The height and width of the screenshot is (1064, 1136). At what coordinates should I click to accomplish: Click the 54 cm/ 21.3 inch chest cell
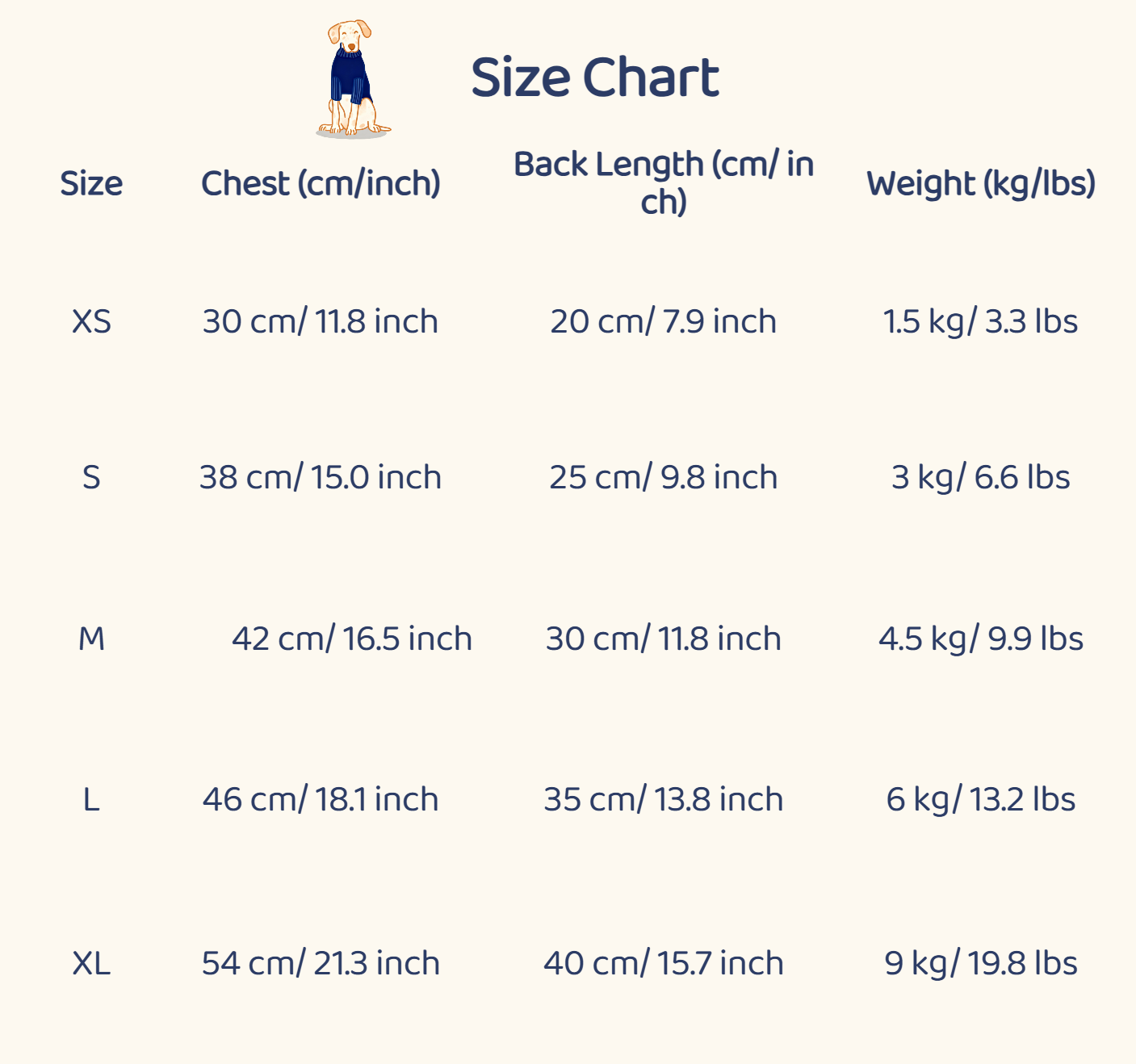(321, 963)
